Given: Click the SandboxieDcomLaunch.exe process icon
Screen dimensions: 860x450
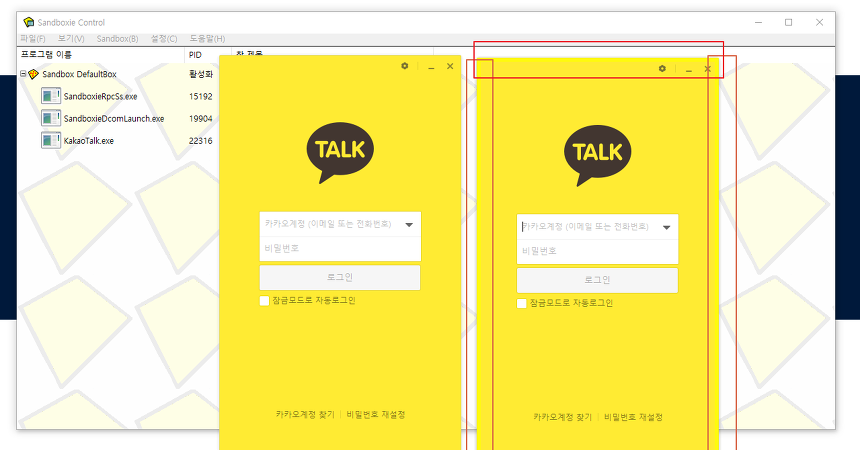Looking at the screenshot, I should pos(51,118).
